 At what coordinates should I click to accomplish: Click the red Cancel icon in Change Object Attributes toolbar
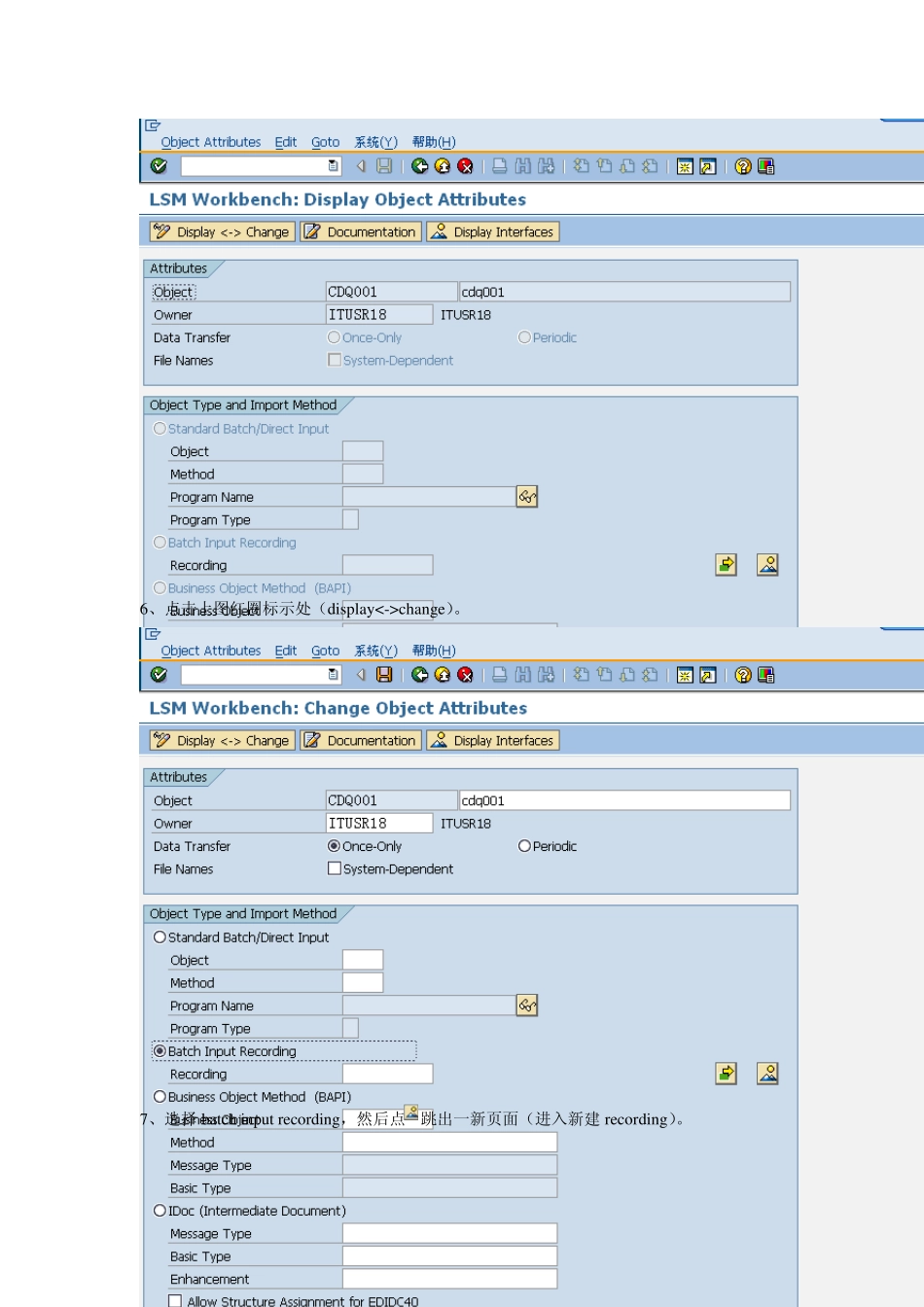coord(465,675)
